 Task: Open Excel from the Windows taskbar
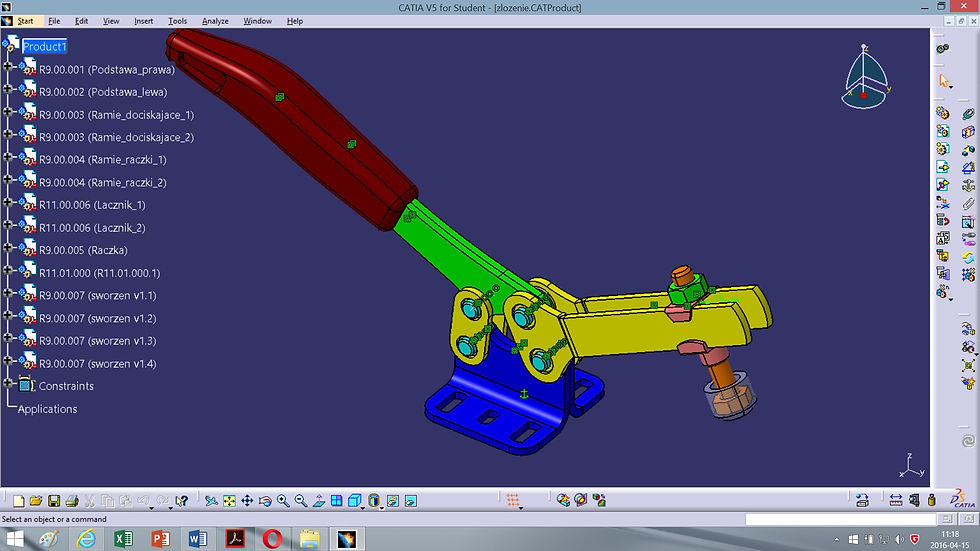[123, 539]
